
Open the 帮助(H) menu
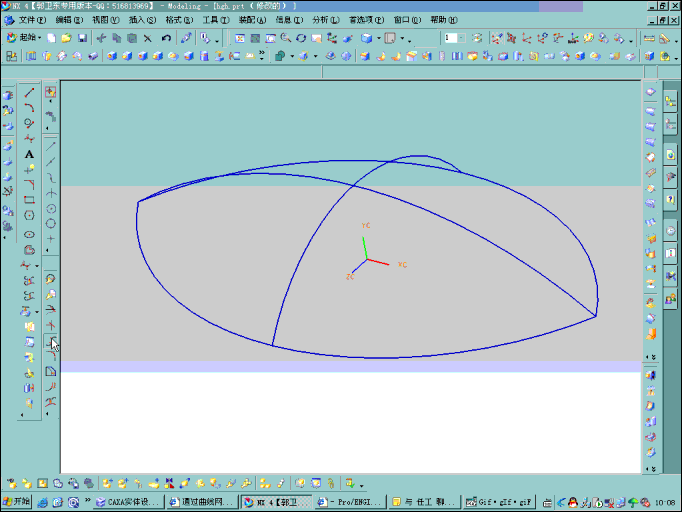[x=444, y=20]
